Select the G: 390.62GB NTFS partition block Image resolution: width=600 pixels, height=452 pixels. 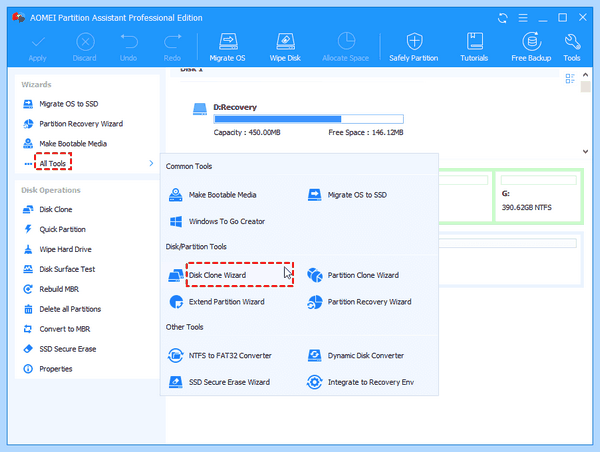pyautogui.click(x=539, y=196)
